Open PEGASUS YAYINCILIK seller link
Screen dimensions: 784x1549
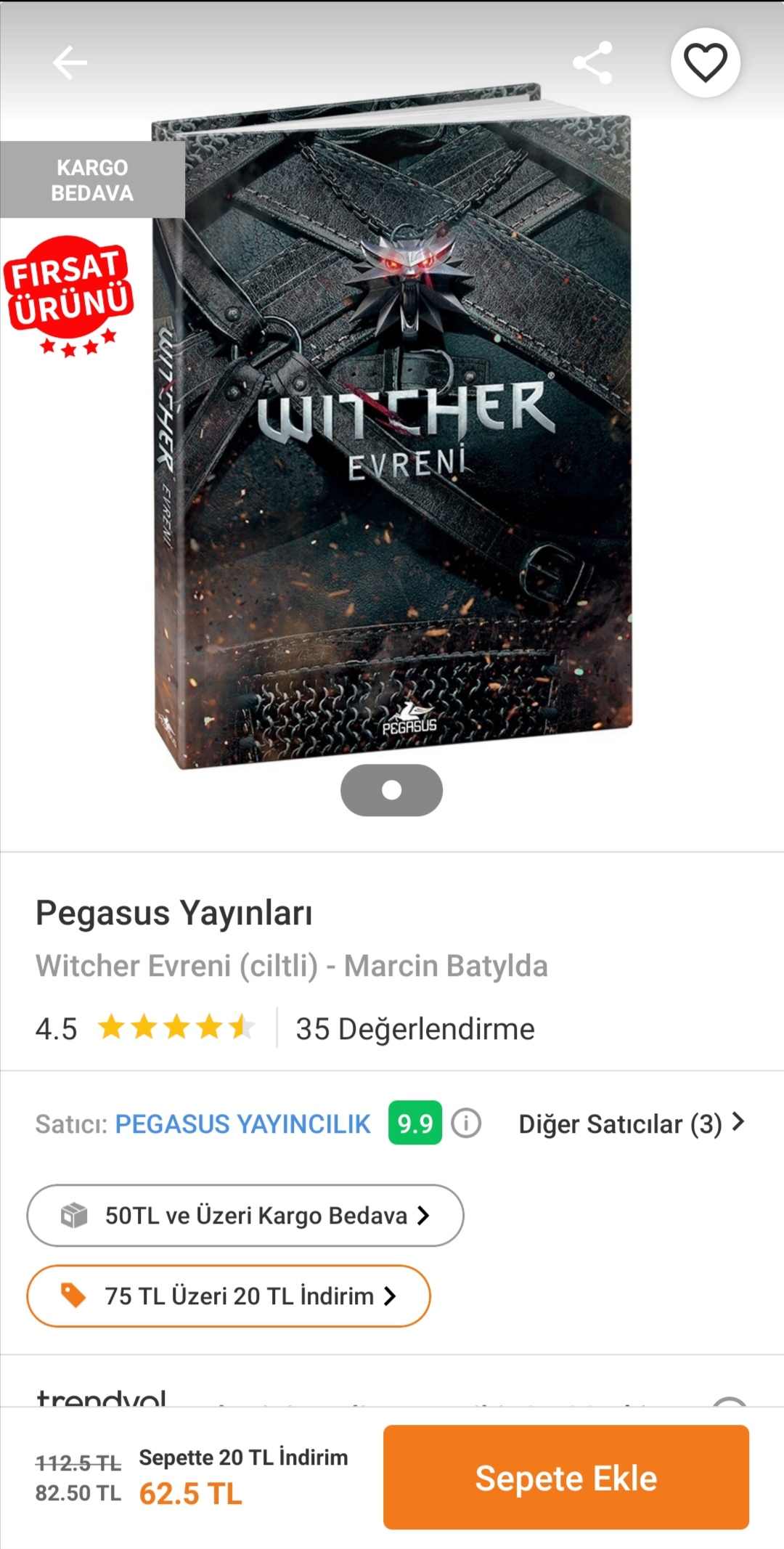[243, 1124]
